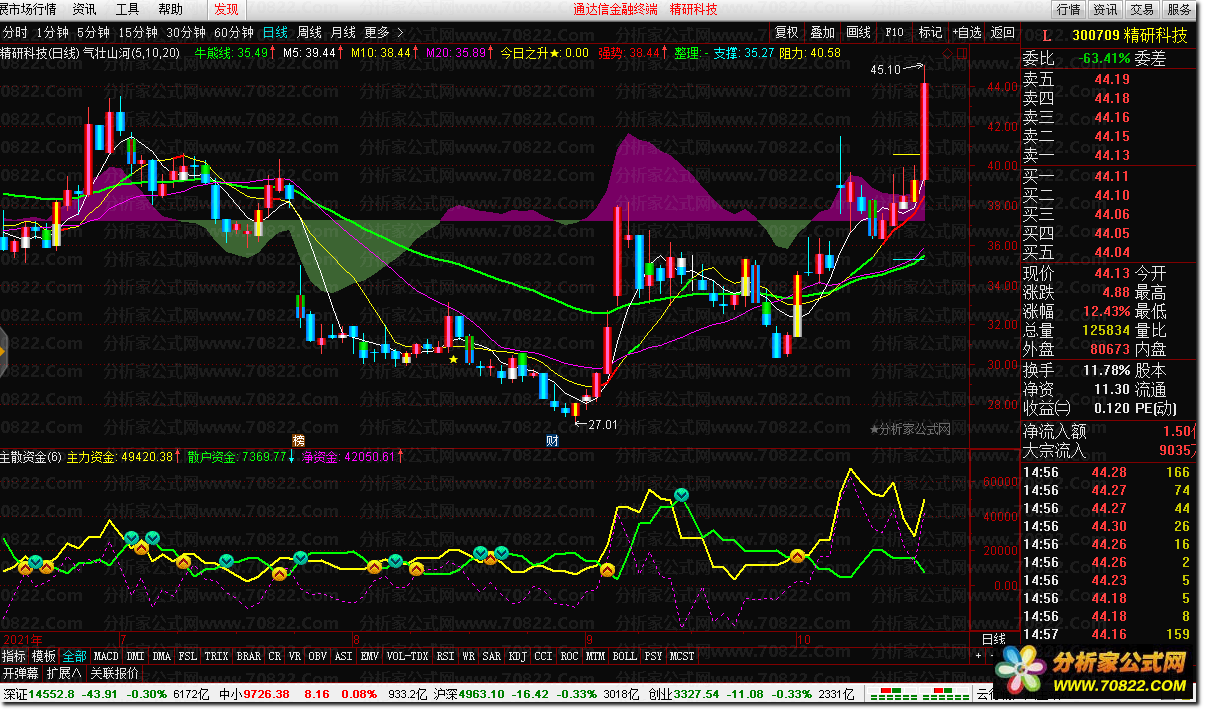The width and height of the screenshot is (1205, 710).
Task: Choose the SAR indicator
Action: click(492, 656)
